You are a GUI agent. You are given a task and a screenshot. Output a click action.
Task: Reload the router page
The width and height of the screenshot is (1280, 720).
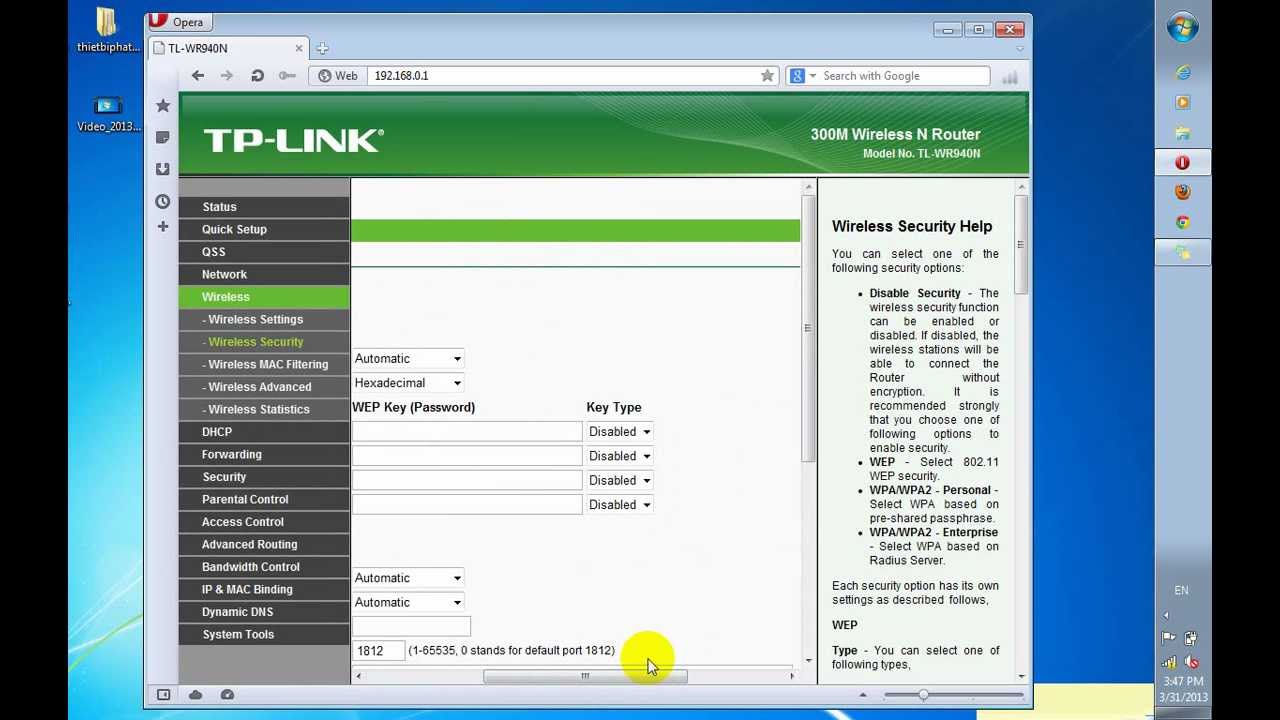click(x=257, y=76)
